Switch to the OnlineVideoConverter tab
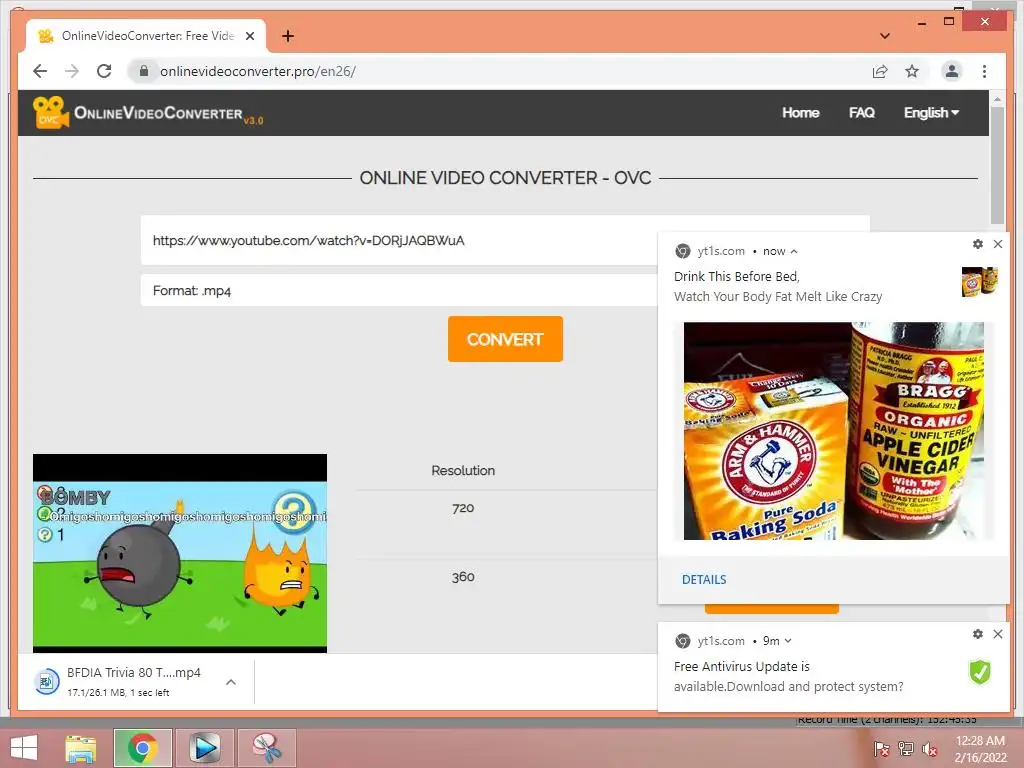 click(x=146, y=36)
